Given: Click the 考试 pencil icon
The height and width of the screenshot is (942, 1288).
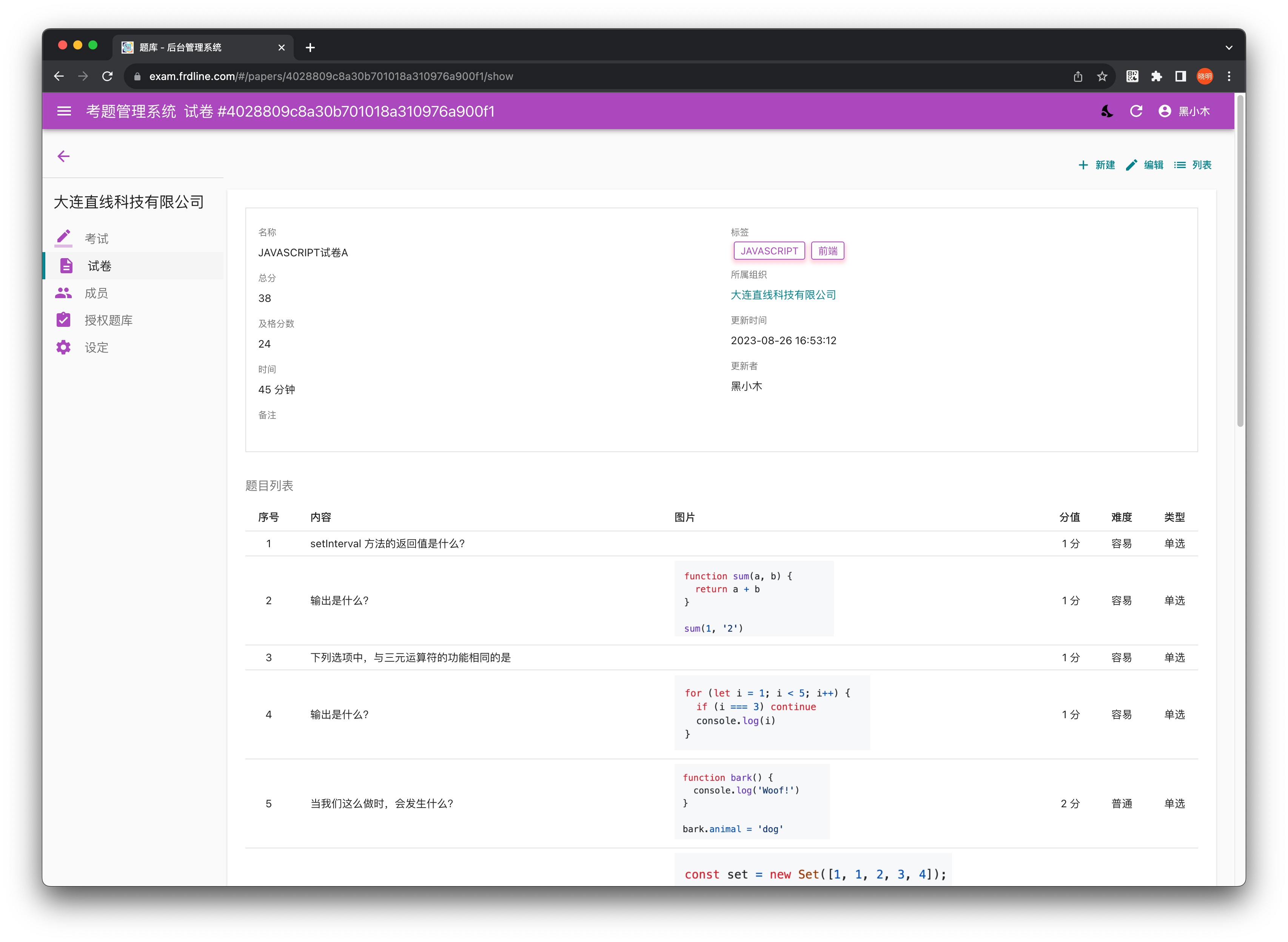Looking at the screenshot, I should (x=63, y=238).
